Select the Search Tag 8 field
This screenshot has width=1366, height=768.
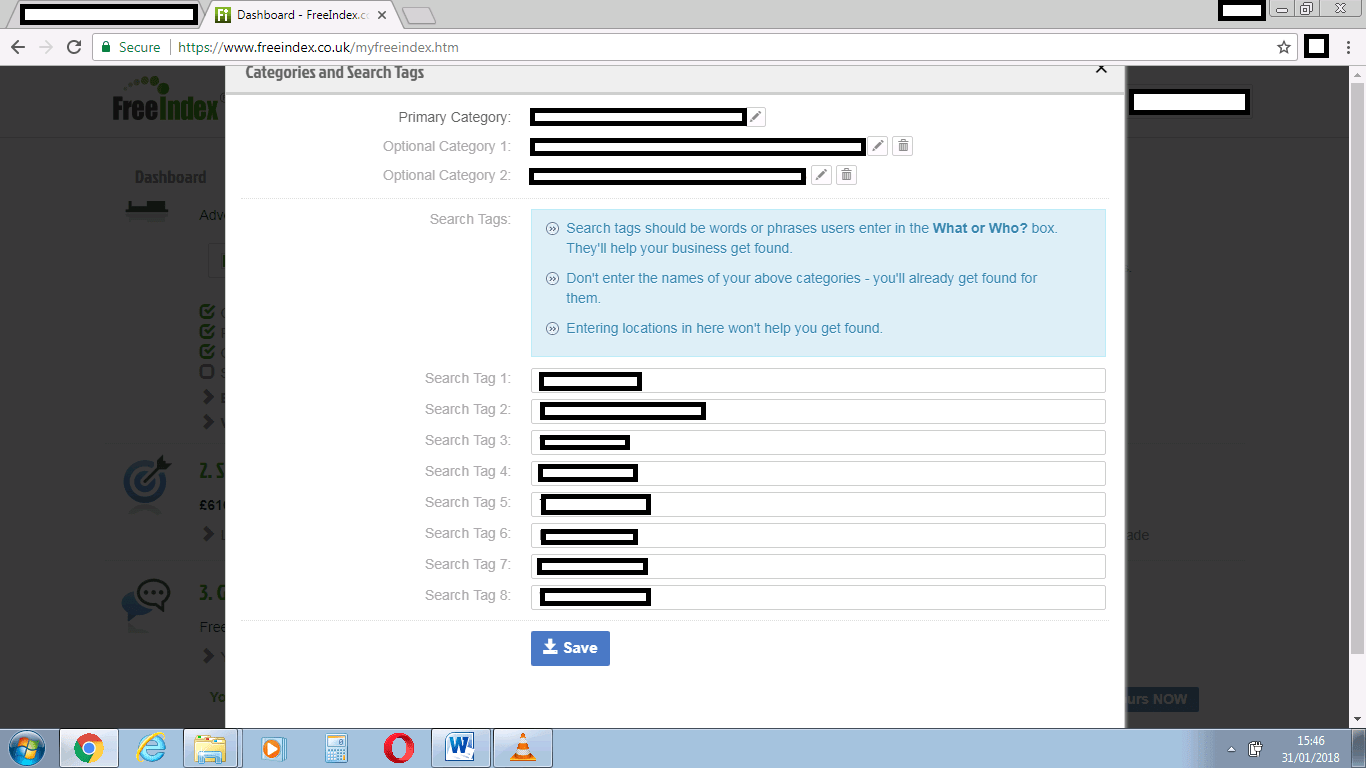(870, 597)
